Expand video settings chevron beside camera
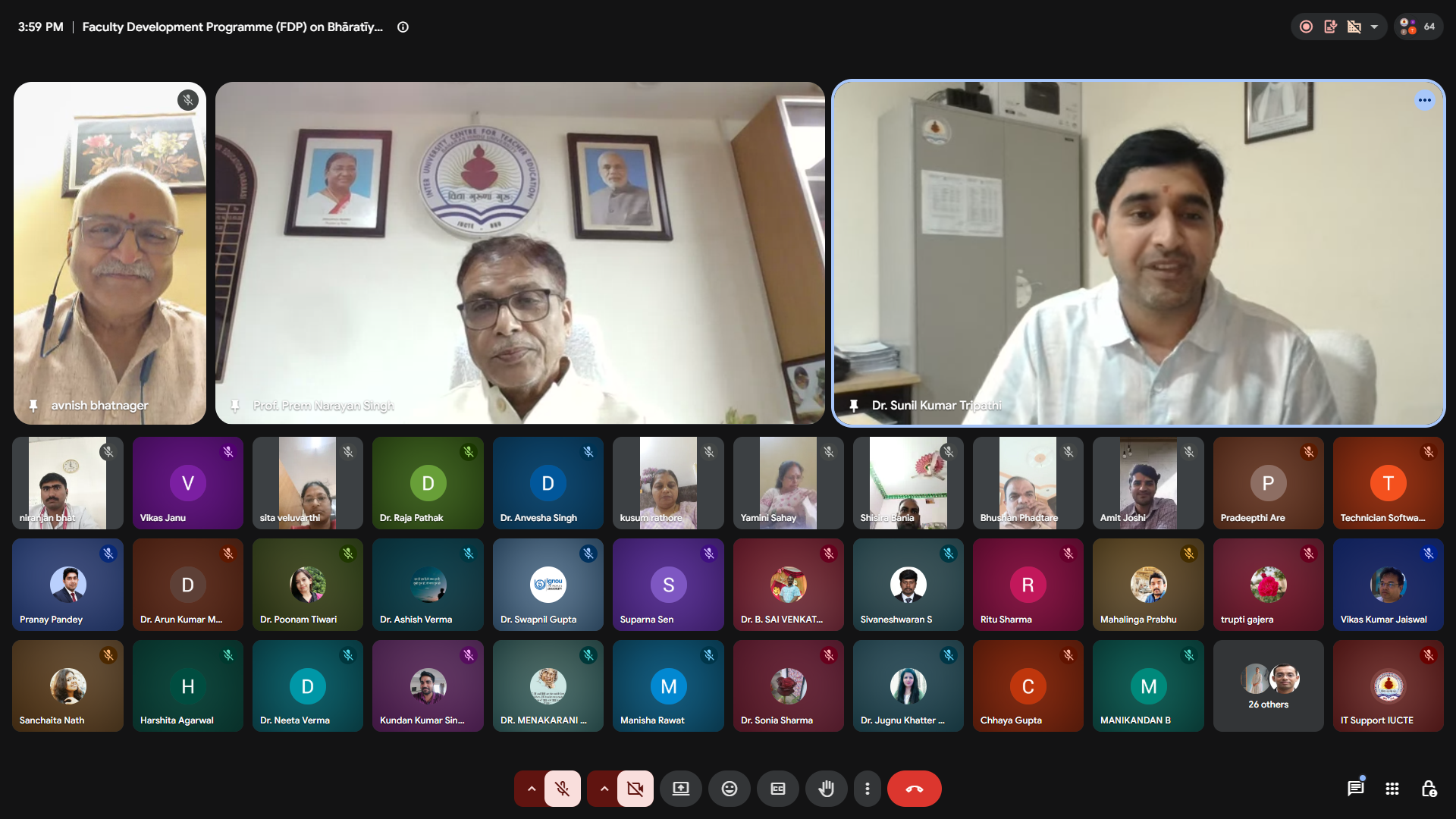The height and width of the screenshot is (819, 1456). pos(604,789)
